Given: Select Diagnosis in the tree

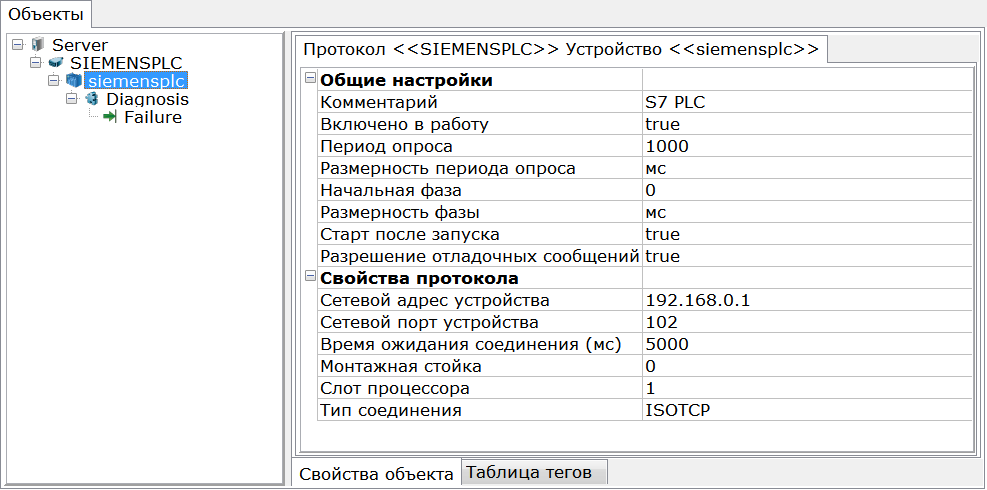Looking at the screenshot, I should tap(147, 100).
